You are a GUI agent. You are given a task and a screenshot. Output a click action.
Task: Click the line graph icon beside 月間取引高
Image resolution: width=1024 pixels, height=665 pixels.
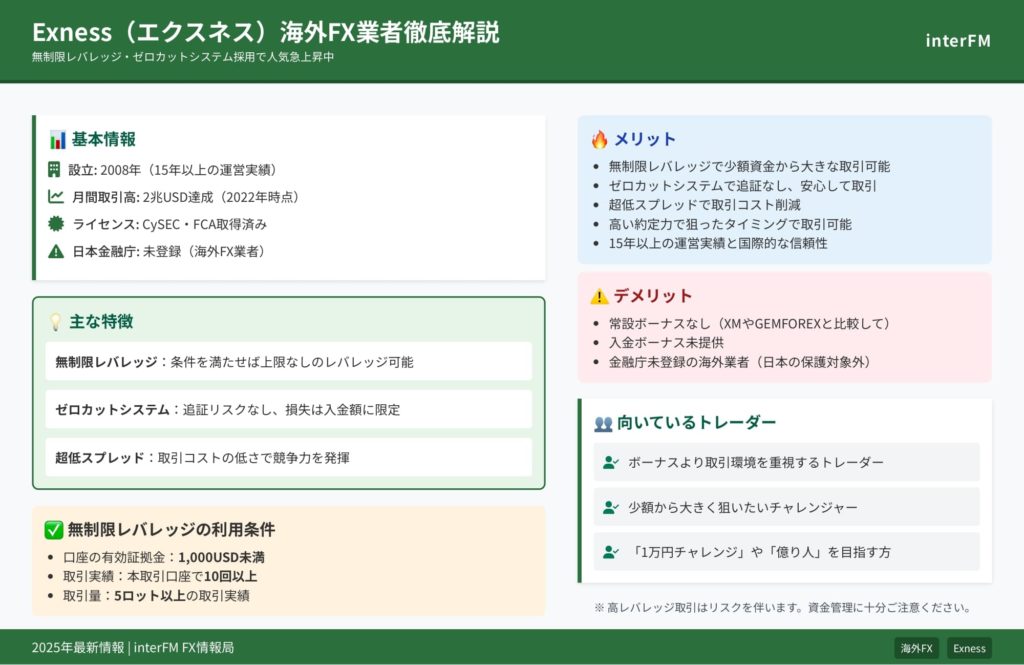[x=55, y=197]
